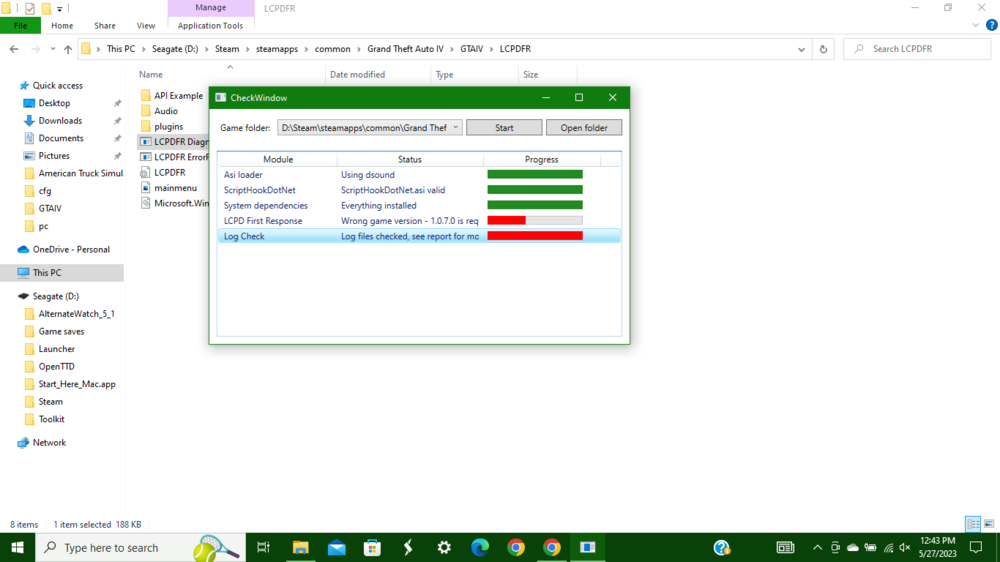Open recent locations dropdown arrow
The image size is (1000, 562).
click(52, 49)
